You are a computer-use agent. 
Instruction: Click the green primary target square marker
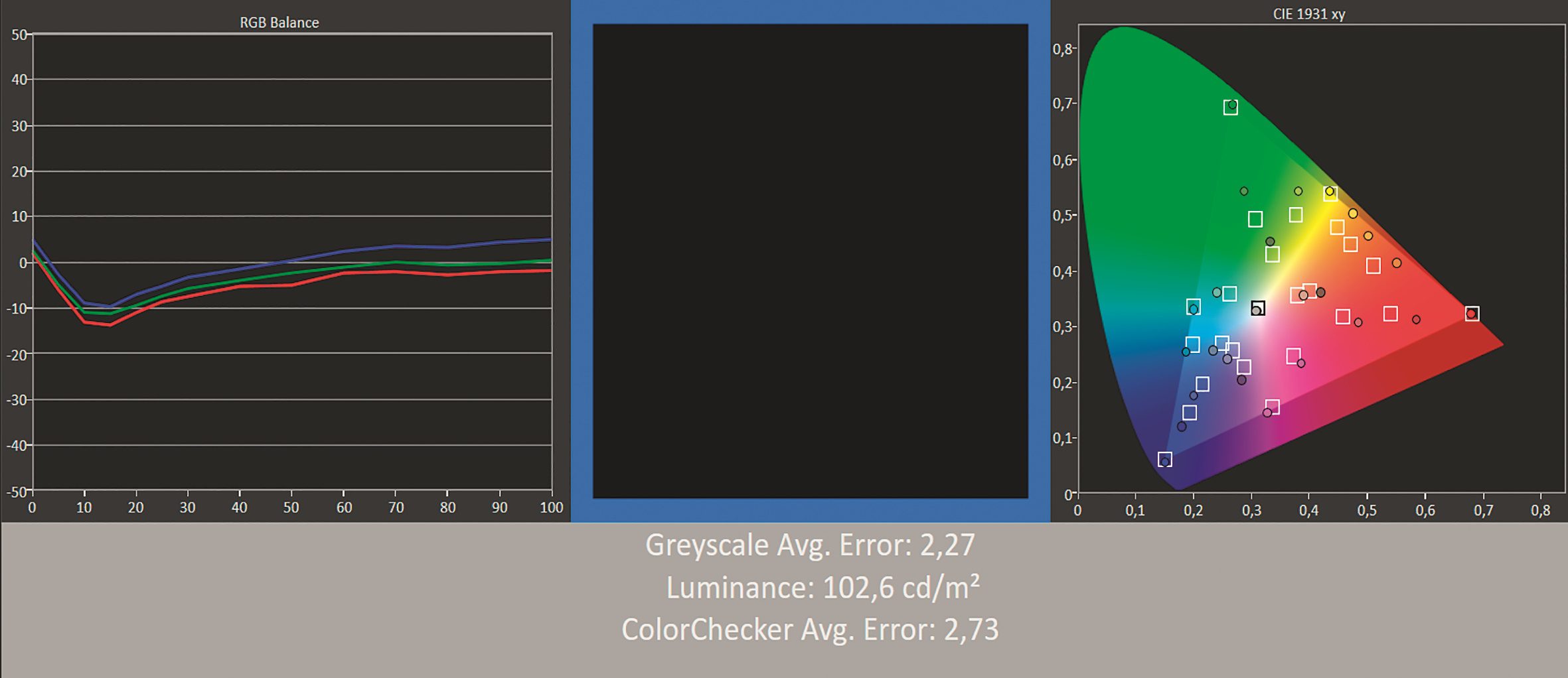[x=1230, y=107]
